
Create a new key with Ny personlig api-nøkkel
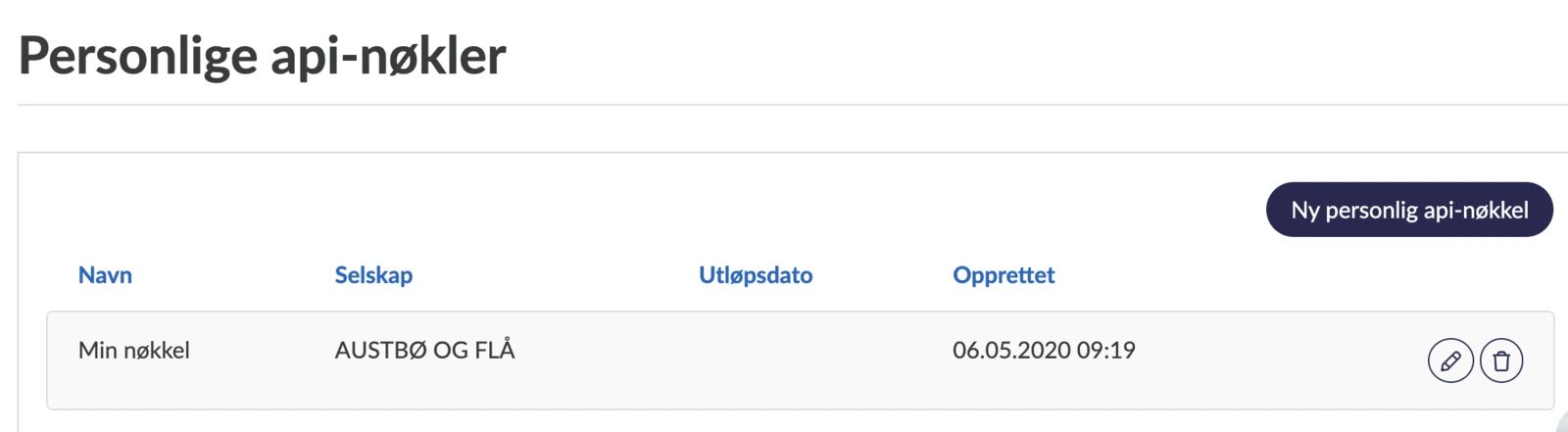click(x=1409, y=210)
